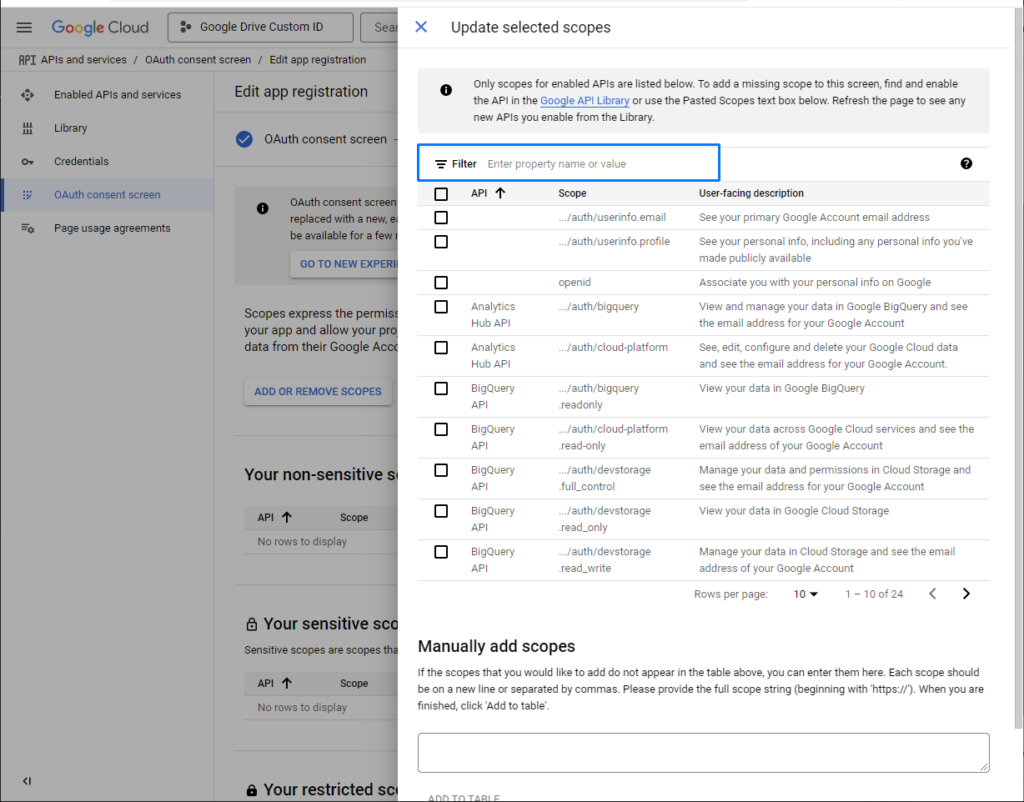
Task: Open the hamburger navigation menu
Action: pos(25,28)
